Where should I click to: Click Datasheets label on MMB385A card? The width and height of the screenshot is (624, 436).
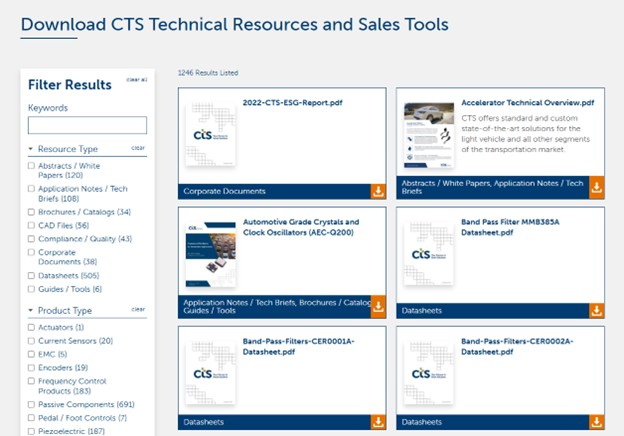coord(421,311)
